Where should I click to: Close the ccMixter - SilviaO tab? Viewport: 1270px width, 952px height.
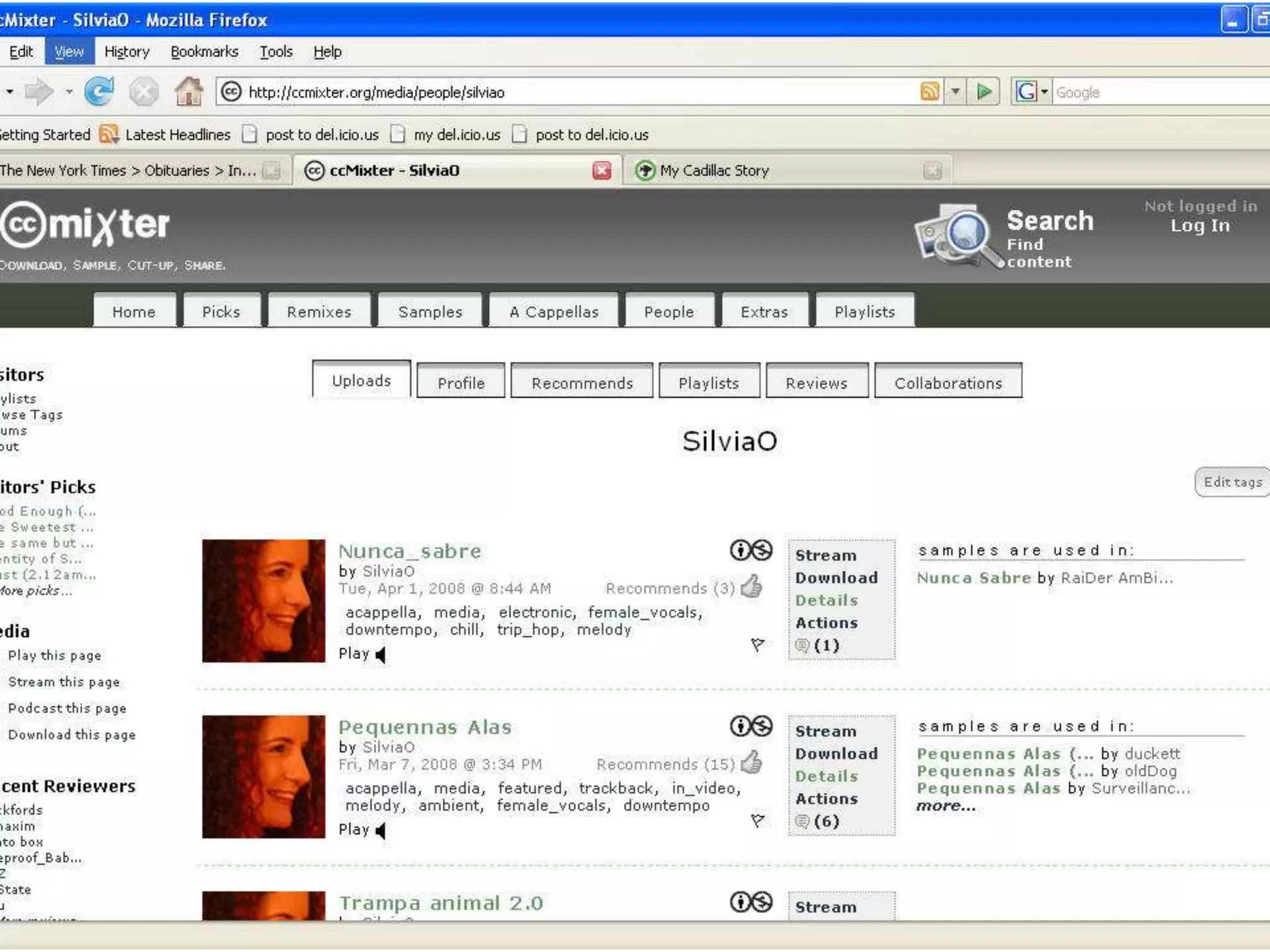602,170
